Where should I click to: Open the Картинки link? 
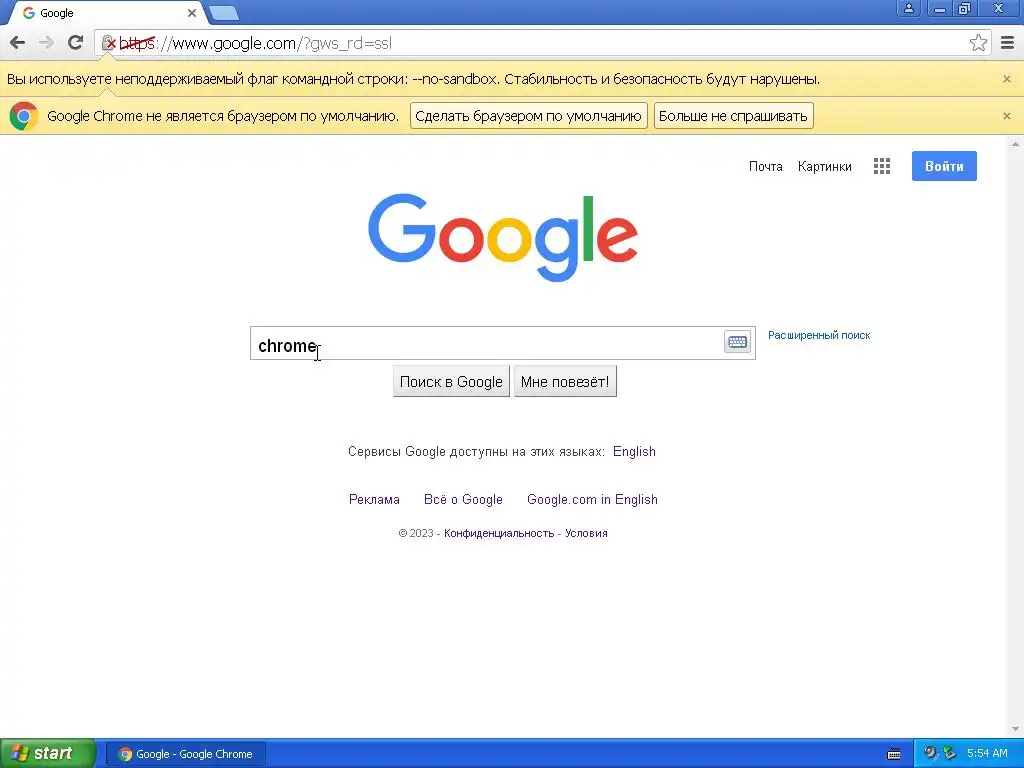point(825,167)
